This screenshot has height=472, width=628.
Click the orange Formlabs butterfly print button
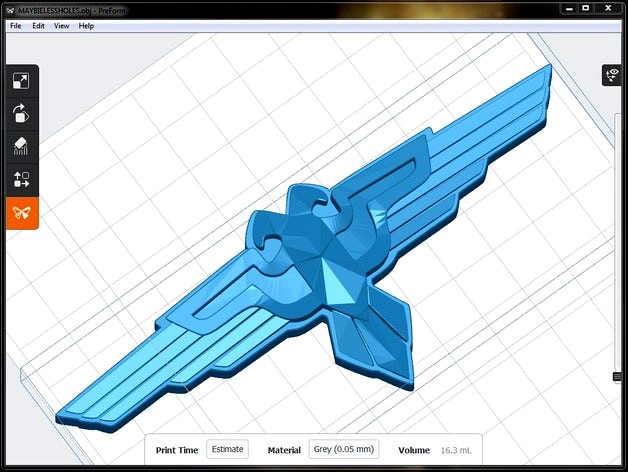pyautogui.click(x=22, y=213)
